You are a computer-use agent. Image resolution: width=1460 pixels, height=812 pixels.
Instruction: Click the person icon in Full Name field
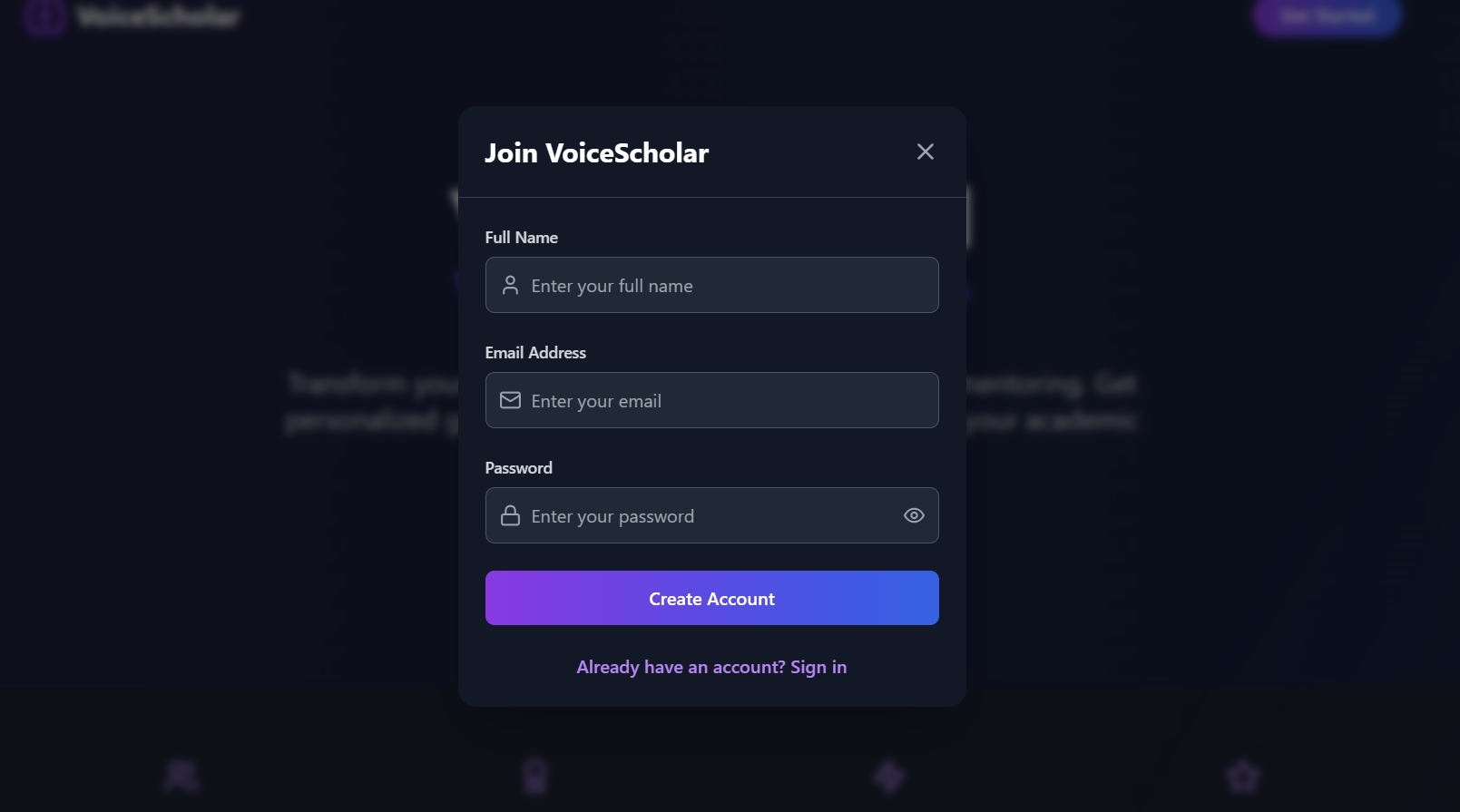(510, 285)
